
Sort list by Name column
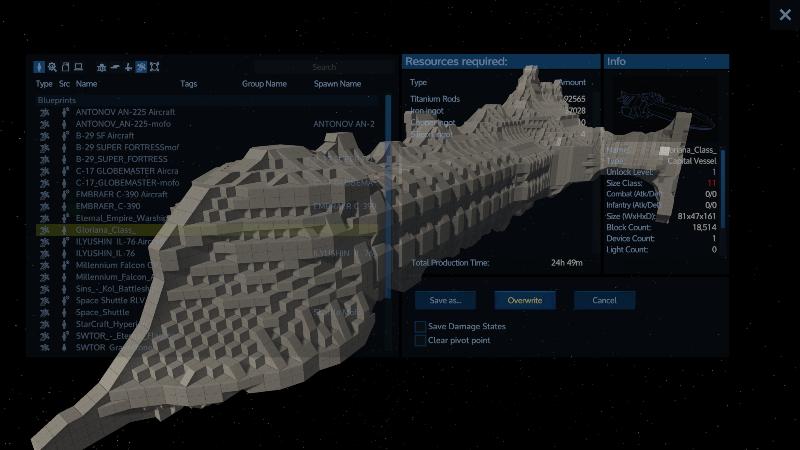(86, 84)
